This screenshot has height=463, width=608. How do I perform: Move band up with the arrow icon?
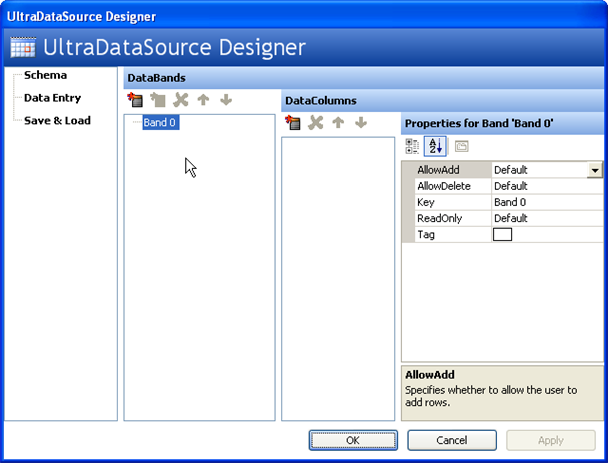click(203, 100)
